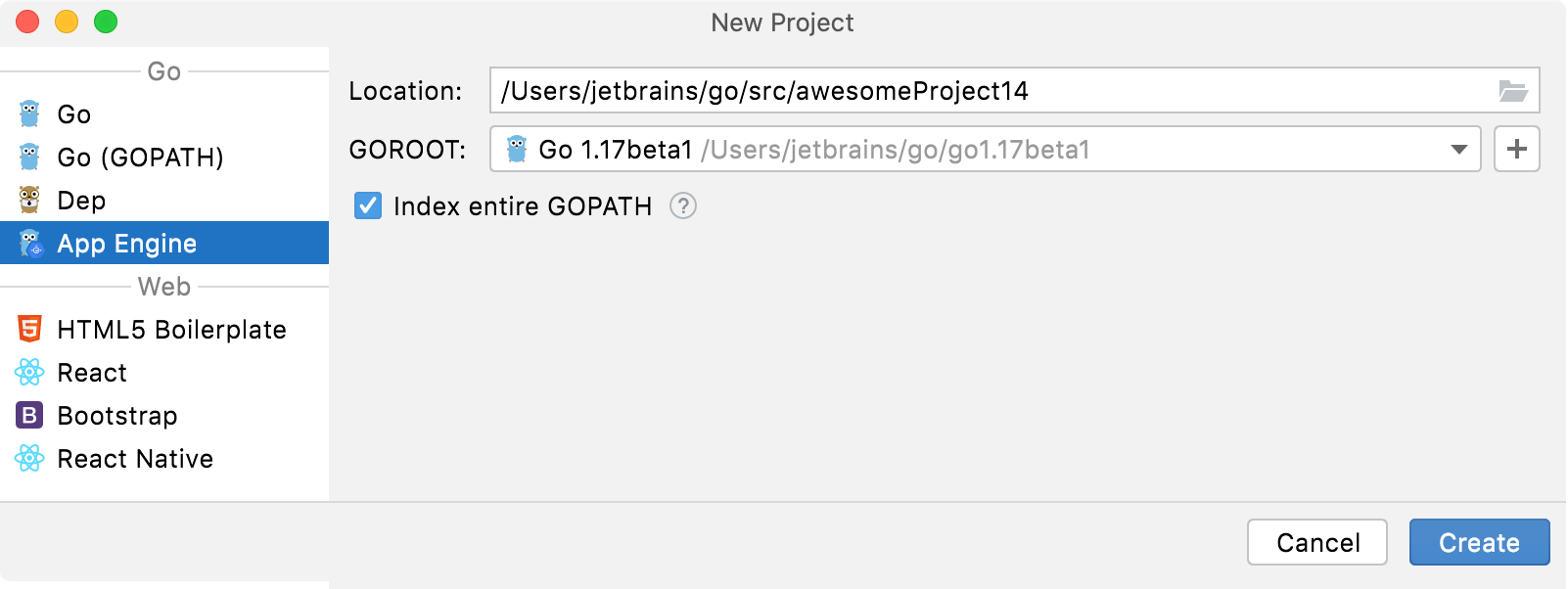
Task: Click the Dep project type icon
Action: click(28, 200)
